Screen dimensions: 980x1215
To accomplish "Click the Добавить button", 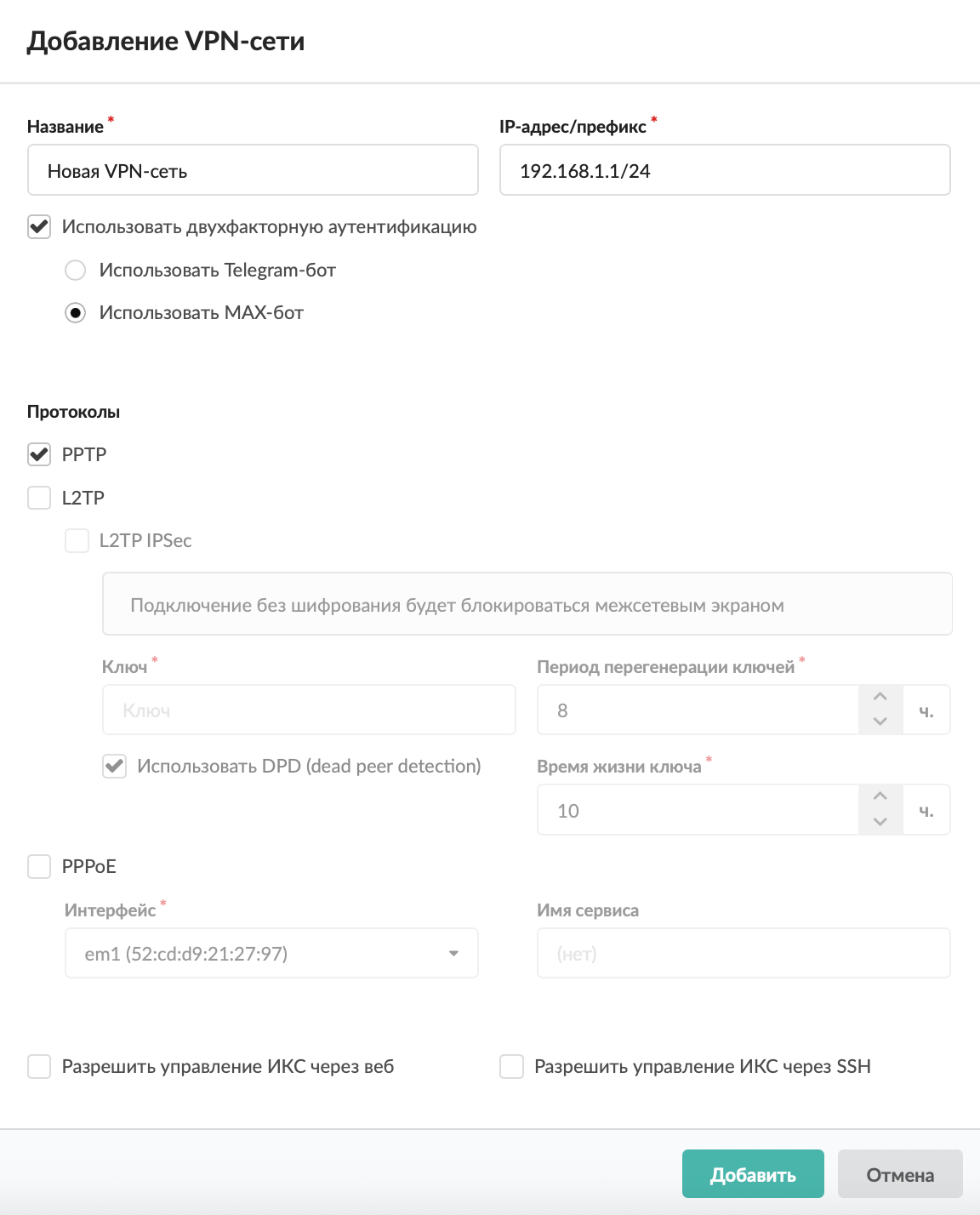I will [753, 1174].
